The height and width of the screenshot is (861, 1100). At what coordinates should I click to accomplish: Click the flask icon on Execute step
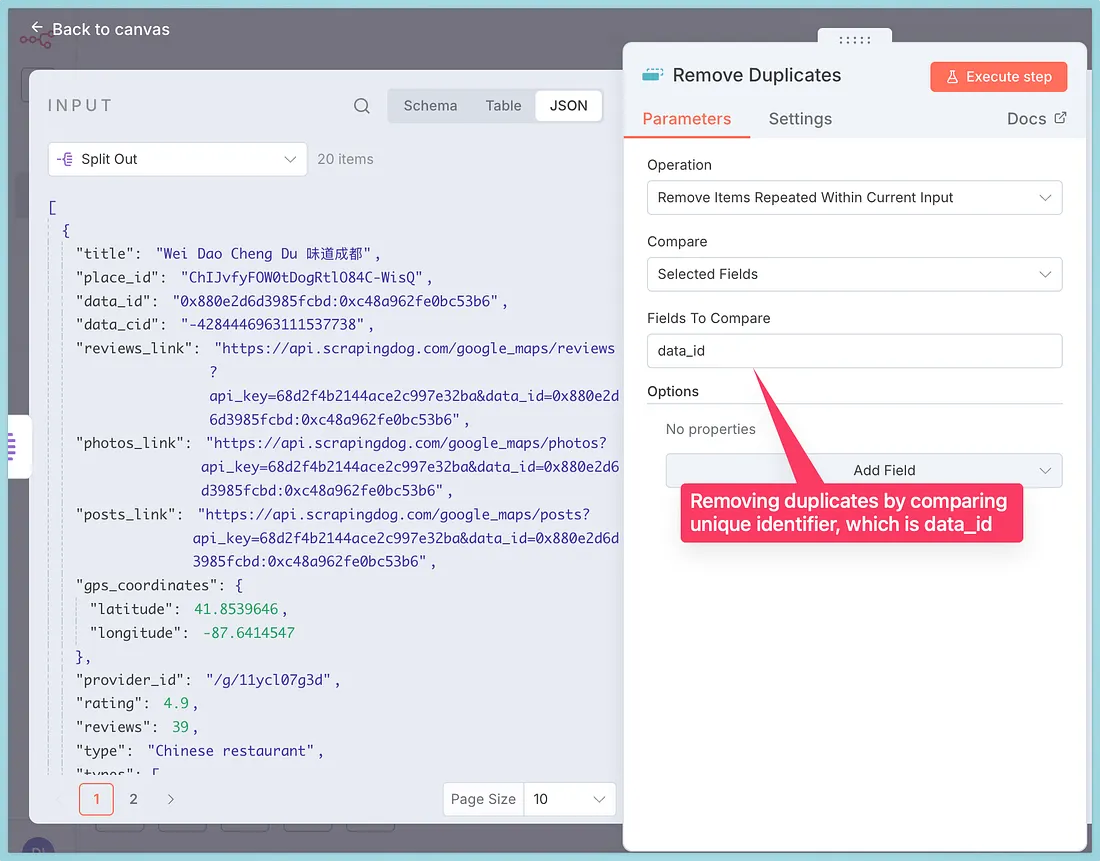952,77
